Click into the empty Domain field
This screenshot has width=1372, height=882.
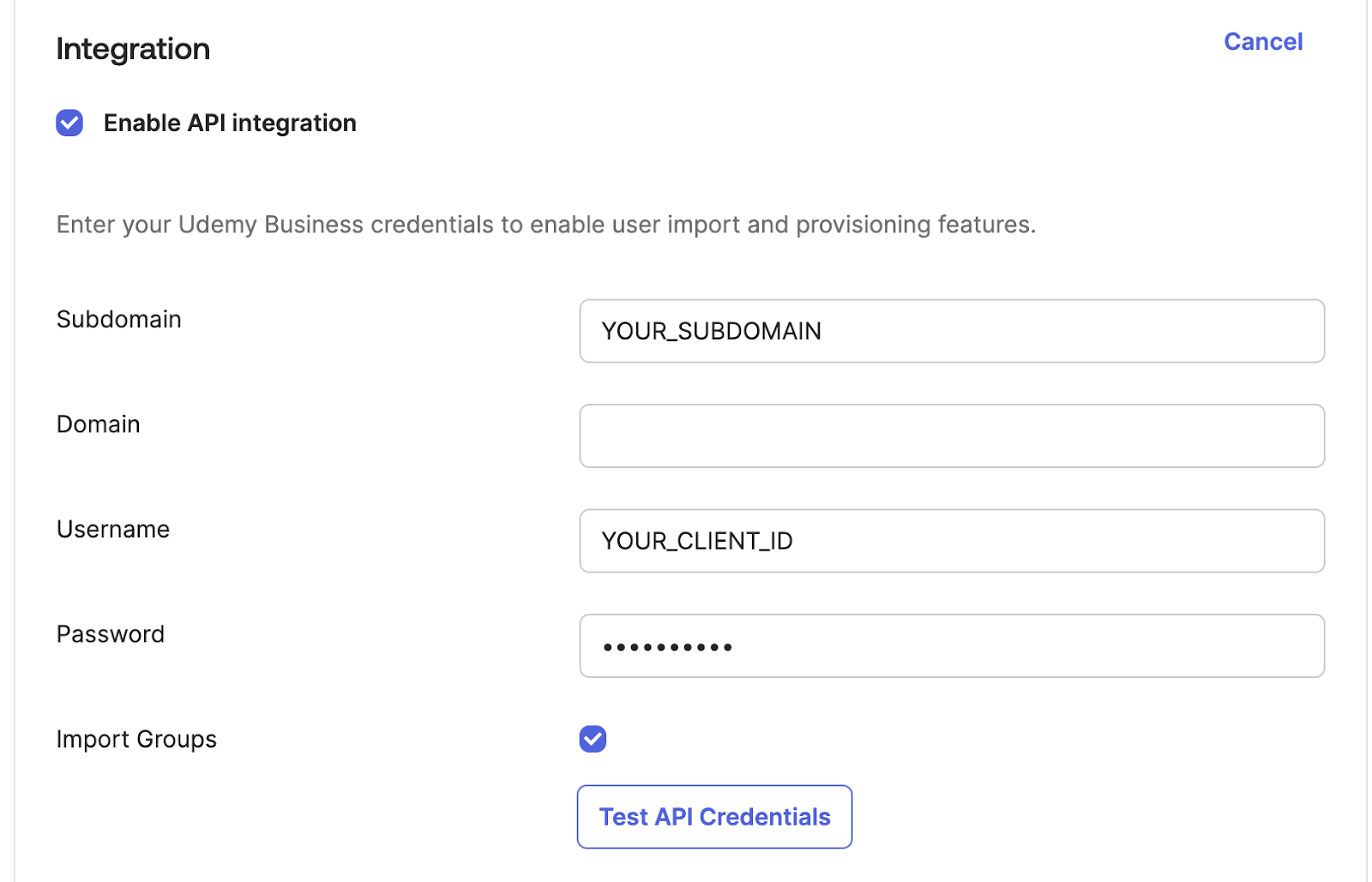tap(951, 435)
